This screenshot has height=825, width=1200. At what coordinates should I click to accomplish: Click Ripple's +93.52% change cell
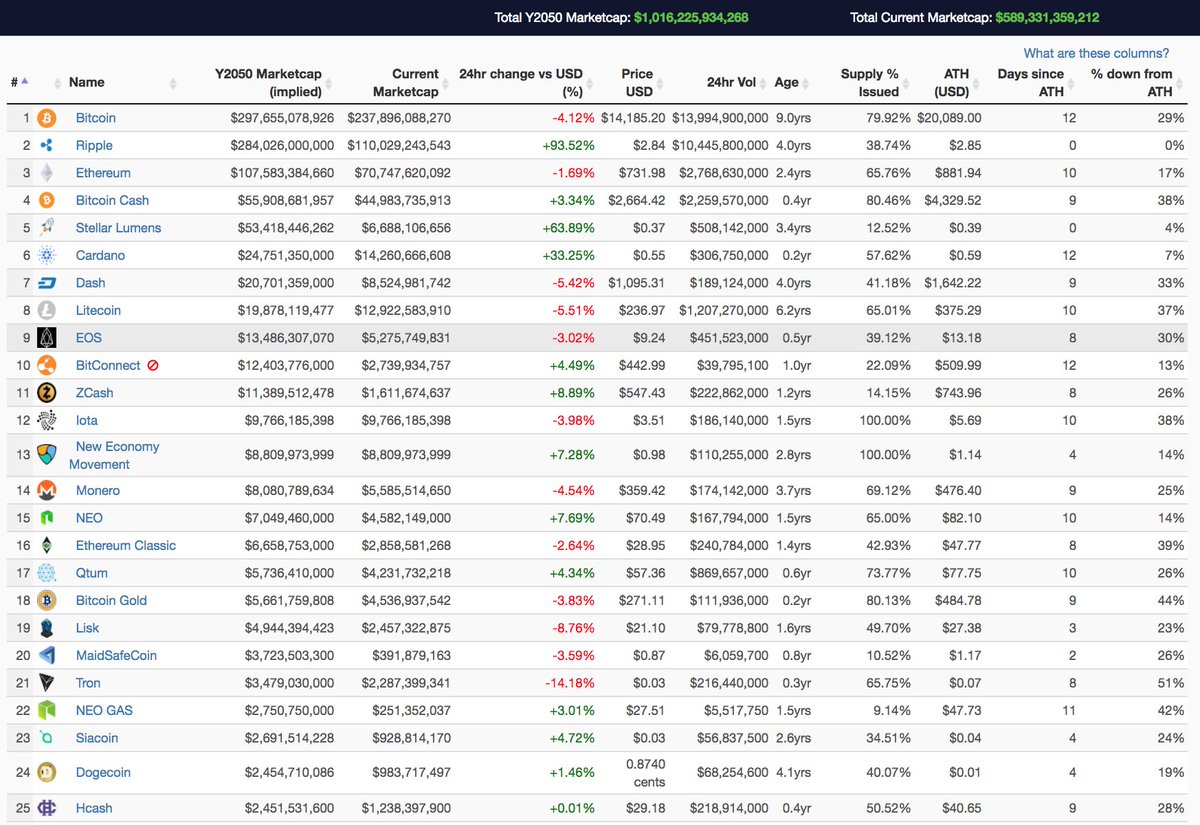pyautogui.click(x=569, y=145)
